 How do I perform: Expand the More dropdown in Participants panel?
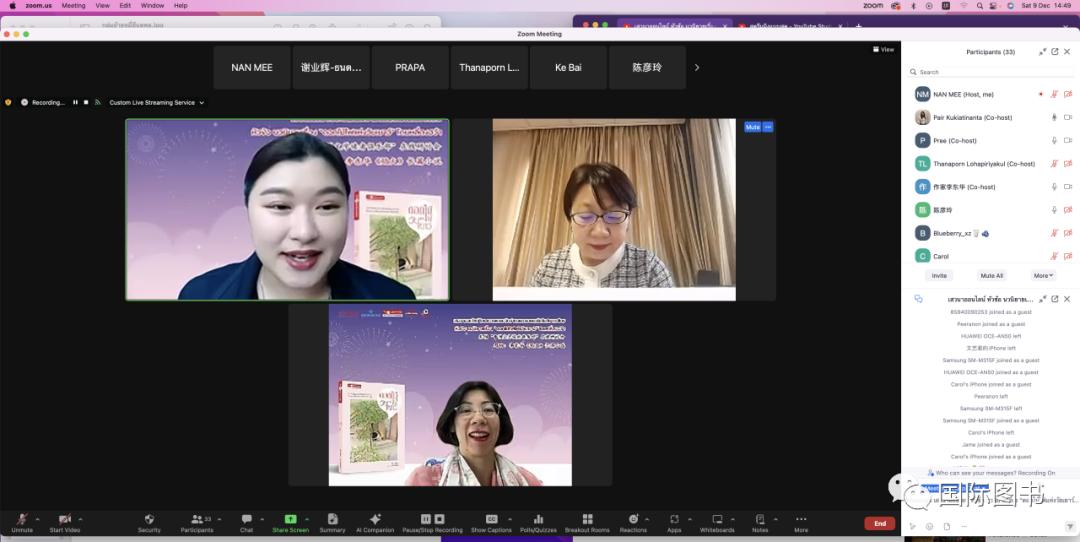(x=1042, y=275)
